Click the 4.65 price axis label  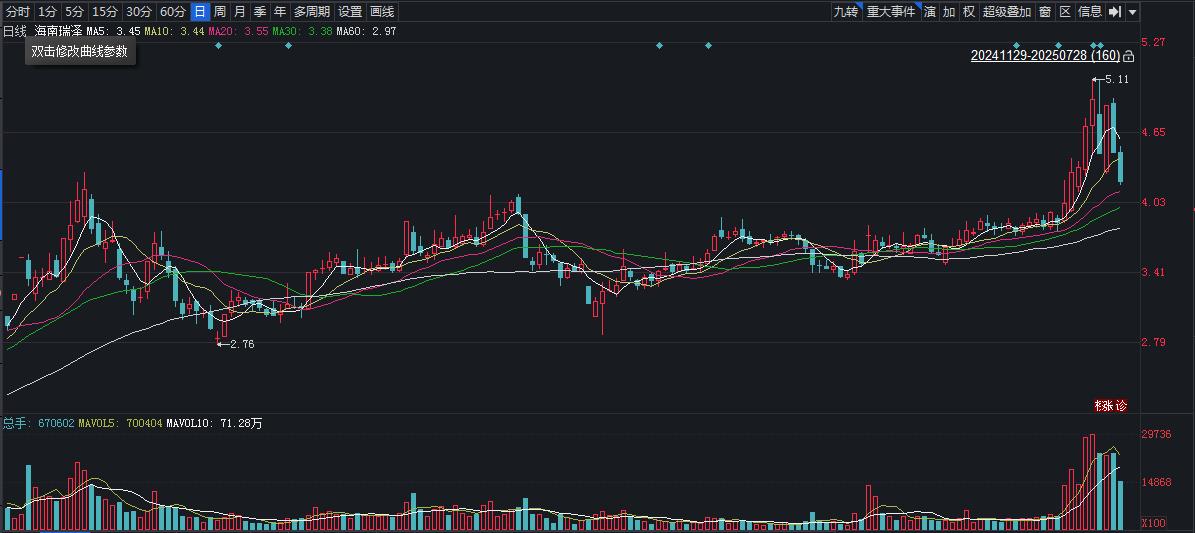point(1153,133)
